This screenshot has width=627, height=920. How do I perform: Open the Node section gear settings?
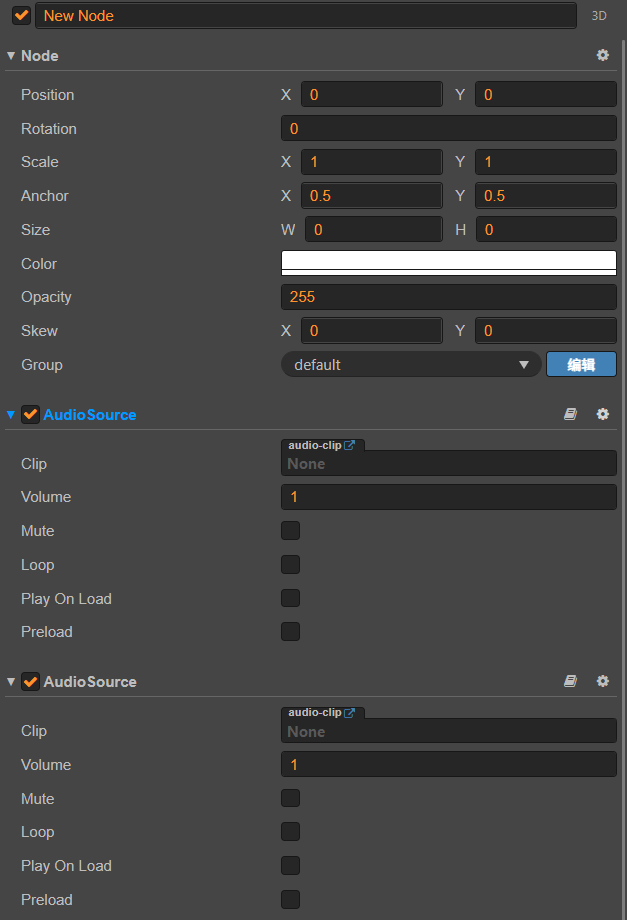(x=602, y=56)
